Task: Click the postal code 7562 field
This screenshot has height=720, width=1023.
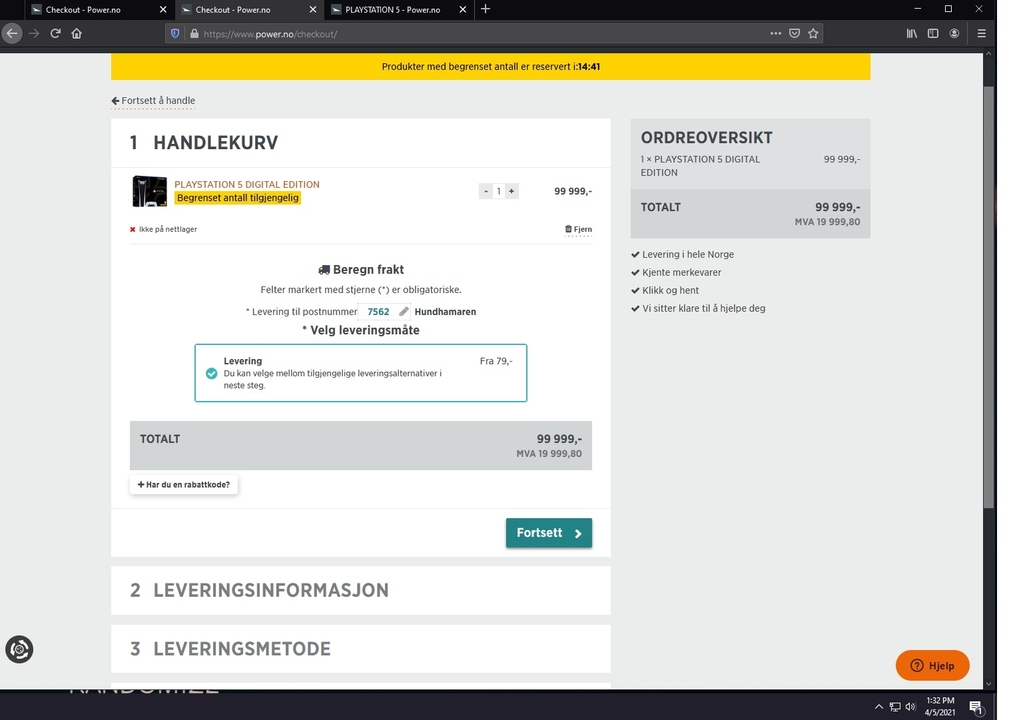Action: point(378,312)
